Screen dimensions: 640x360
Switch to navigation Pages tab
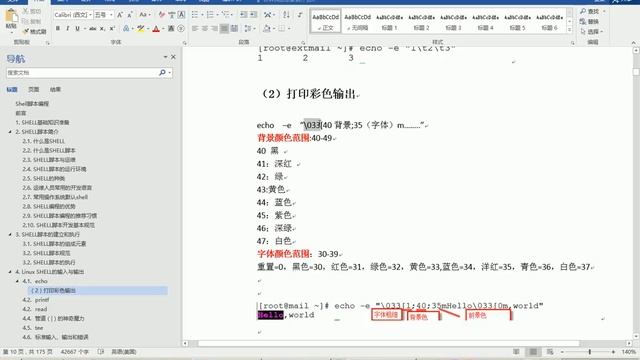33,89
